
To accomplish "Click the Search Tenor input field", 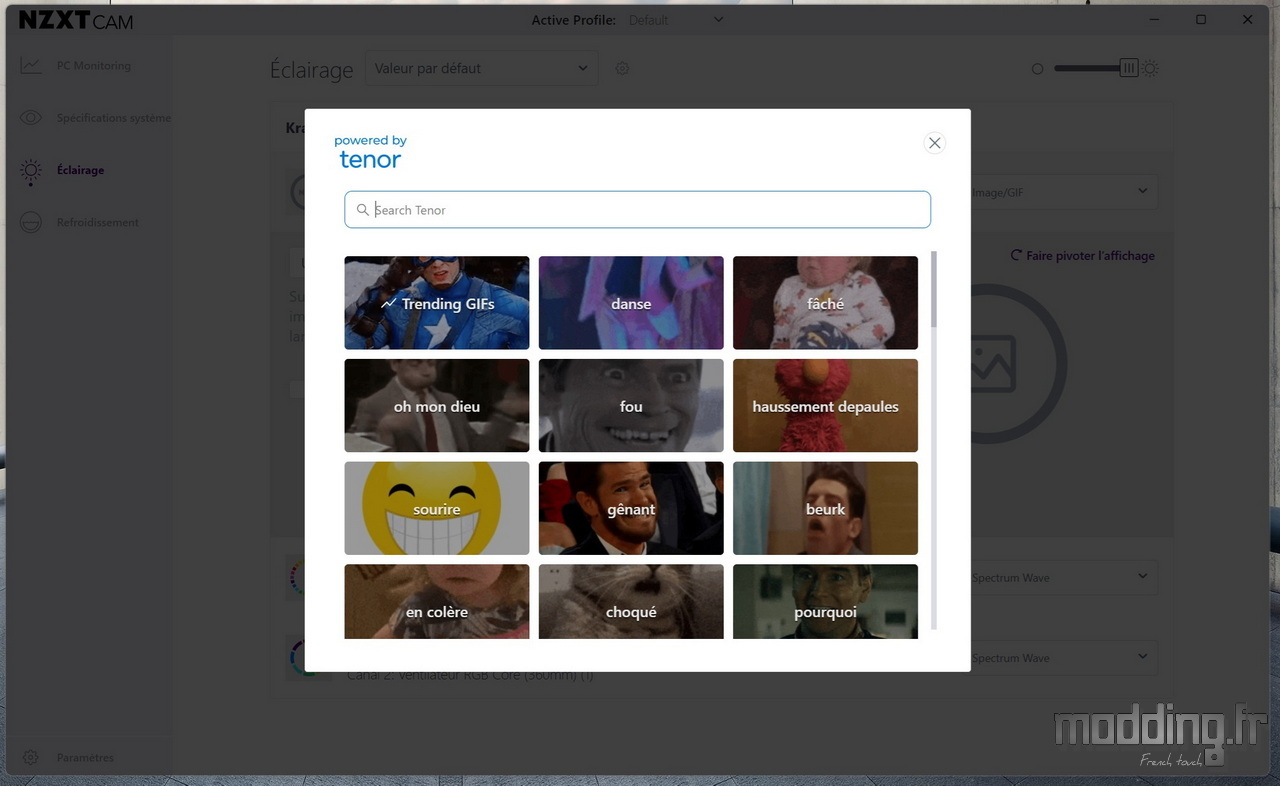I will click(x=637, y=210).
